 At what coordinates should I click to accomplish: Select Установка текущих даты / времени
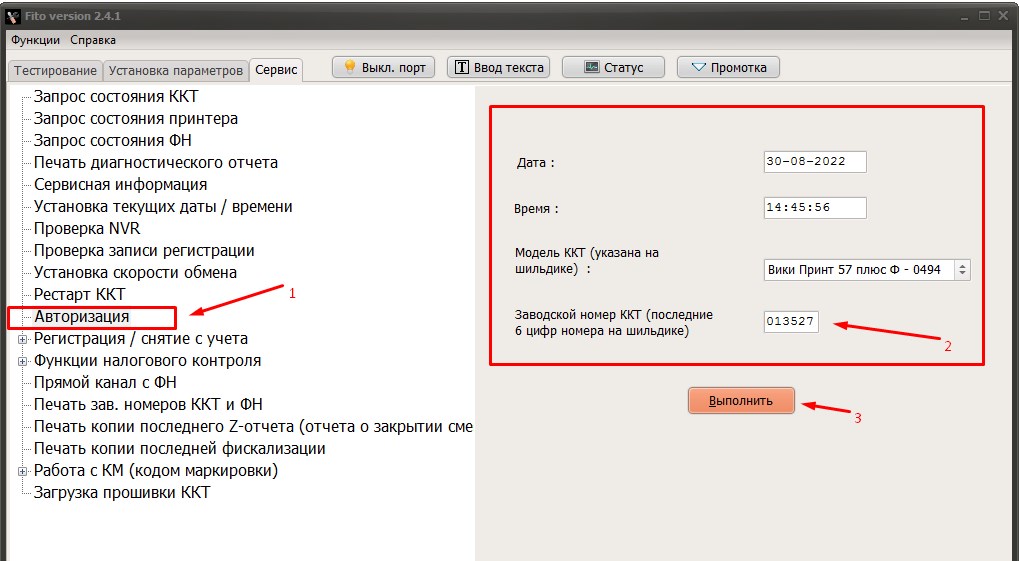(x=163, y=207)
